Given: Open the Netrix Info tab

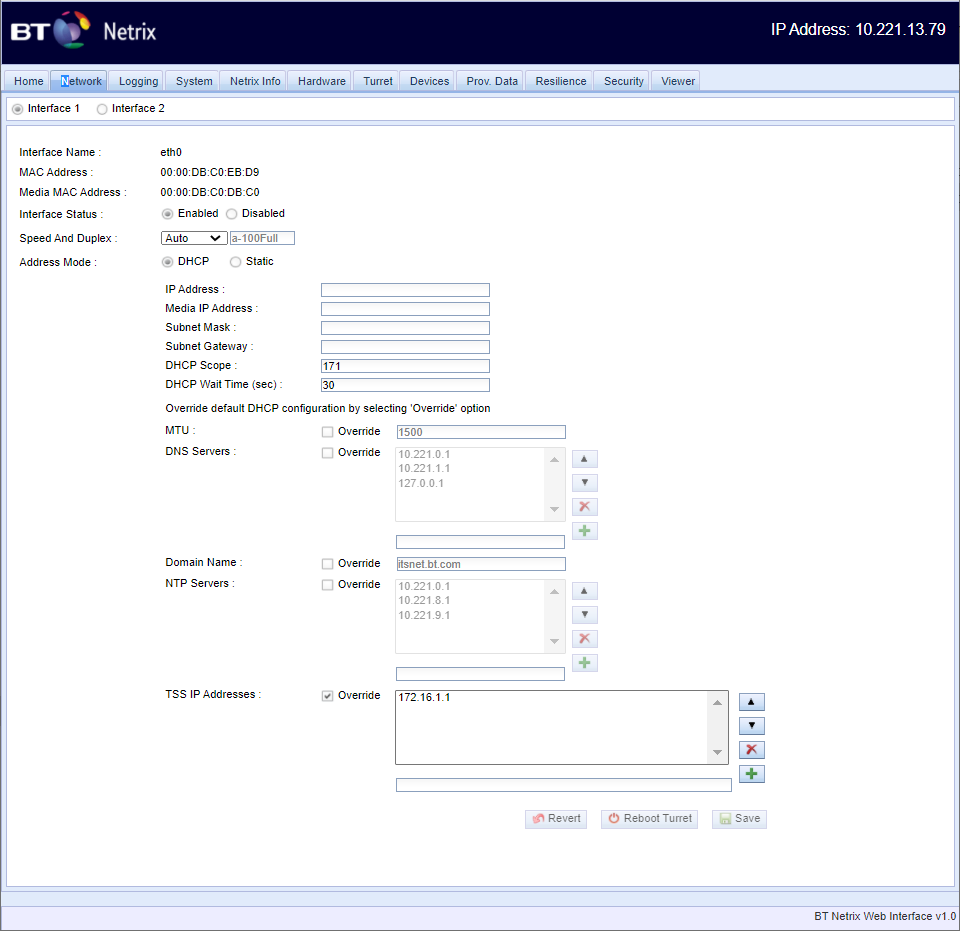Looking at the screenshot, I should [x=255, y=81].
